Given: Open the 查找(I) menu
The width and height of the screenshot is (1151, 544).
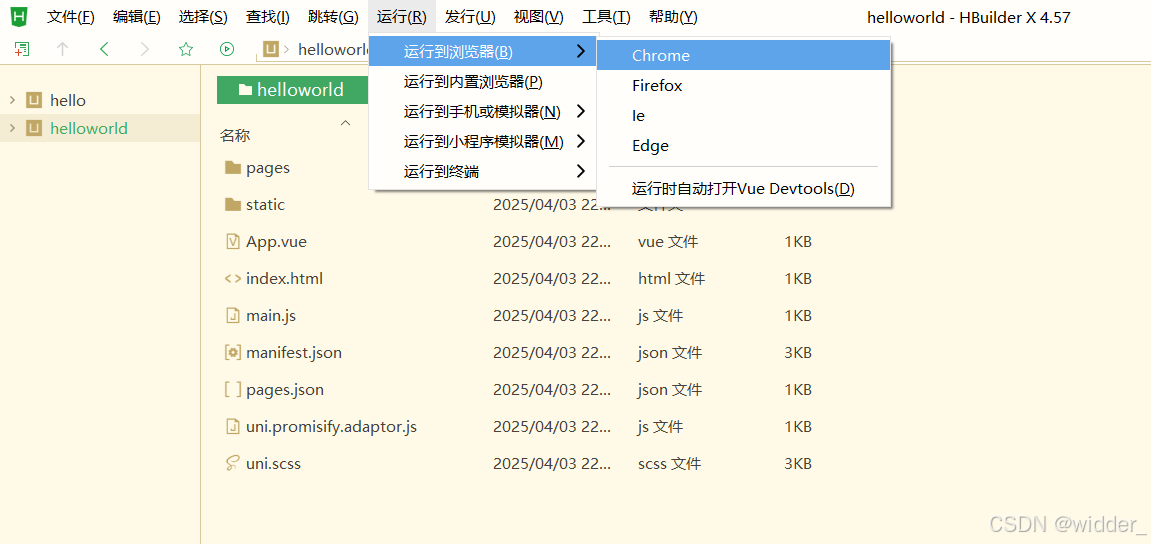Looking at the screenshot, I should coord(267,17).
